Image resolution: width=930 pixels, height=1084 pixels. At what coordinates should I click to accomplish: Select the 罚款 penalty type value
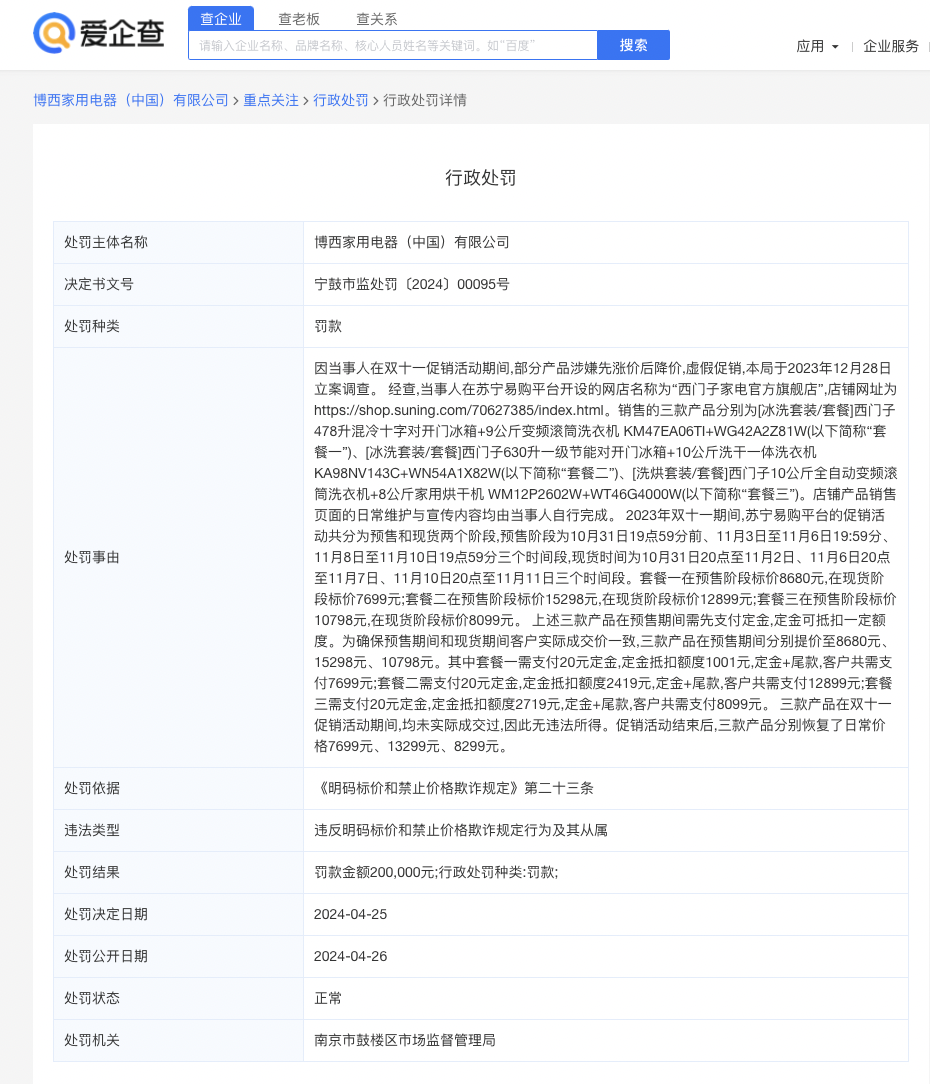click(328, 326)
